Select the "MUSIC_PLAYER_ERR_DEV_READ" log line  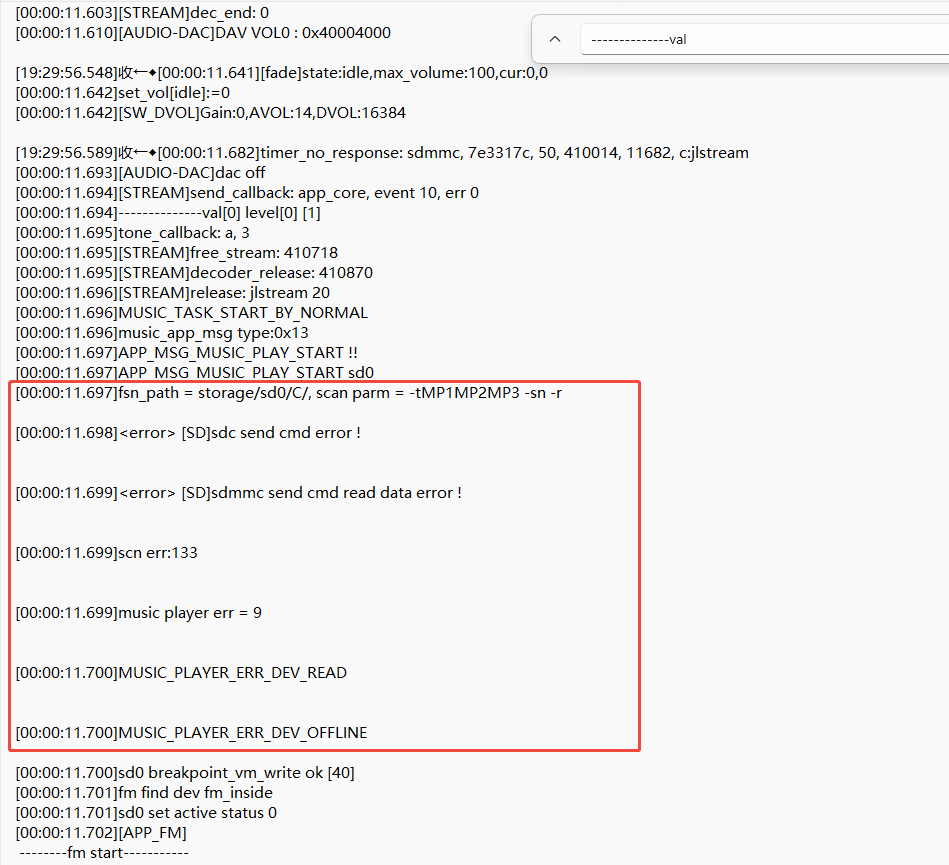pos(182,673)
